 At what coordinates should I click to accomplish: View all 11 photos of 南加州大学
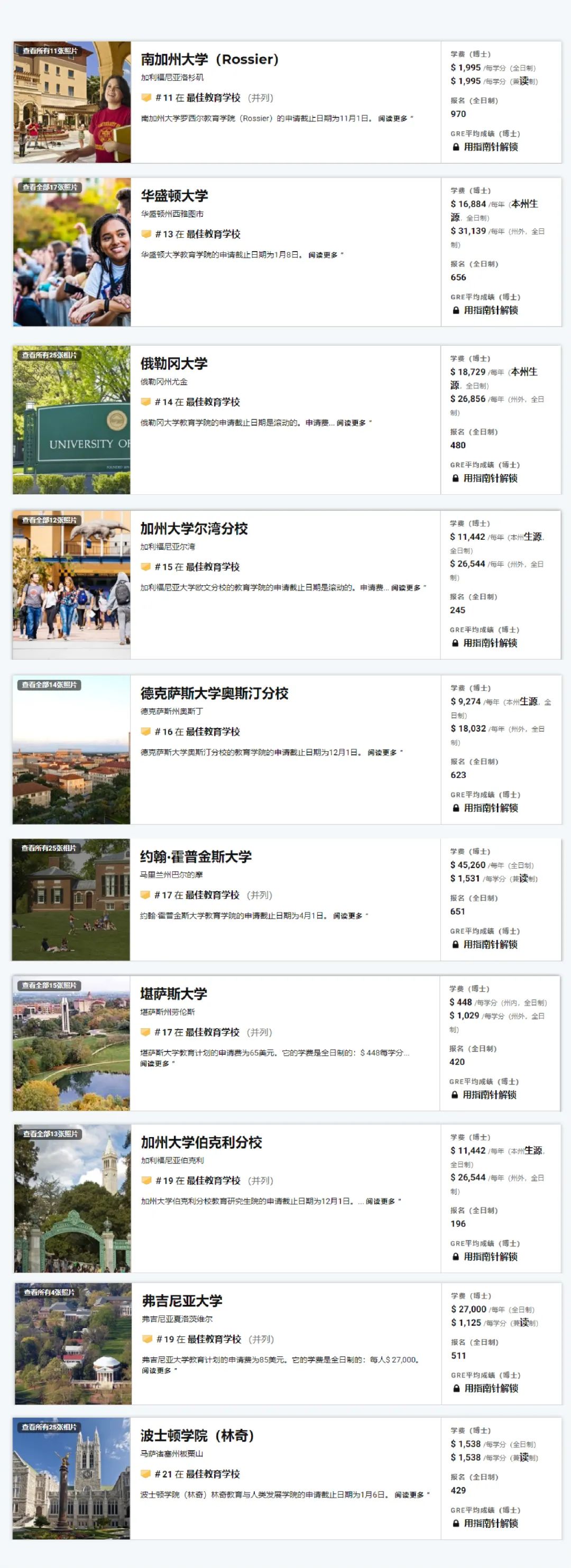click(x=50, y=51)
